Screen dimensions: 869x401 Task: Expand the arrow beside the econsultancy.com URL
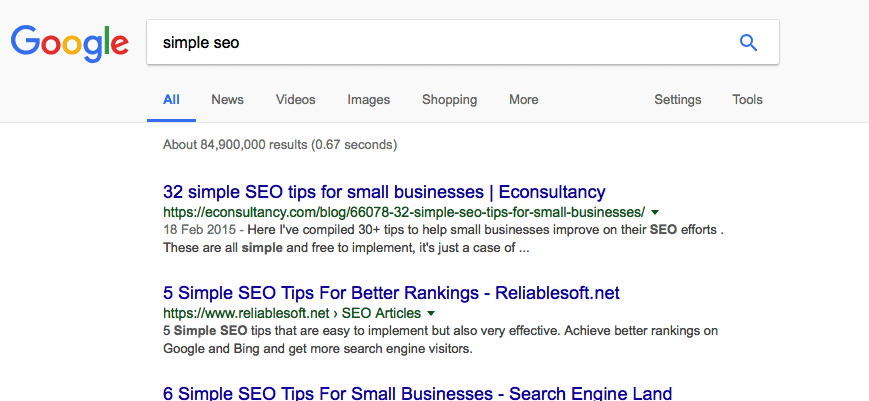655,213
